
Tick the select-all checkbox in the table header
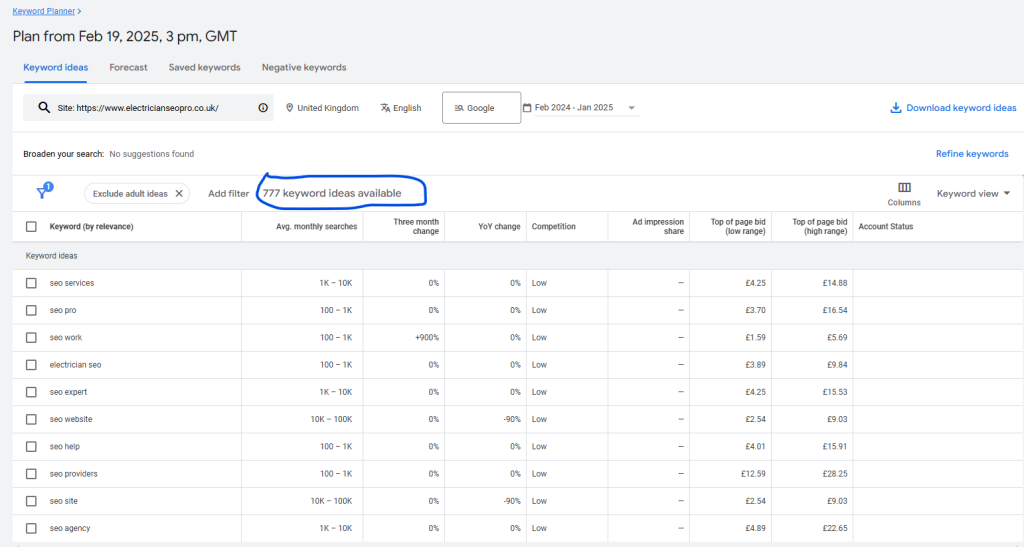click(x=31, y=227)
